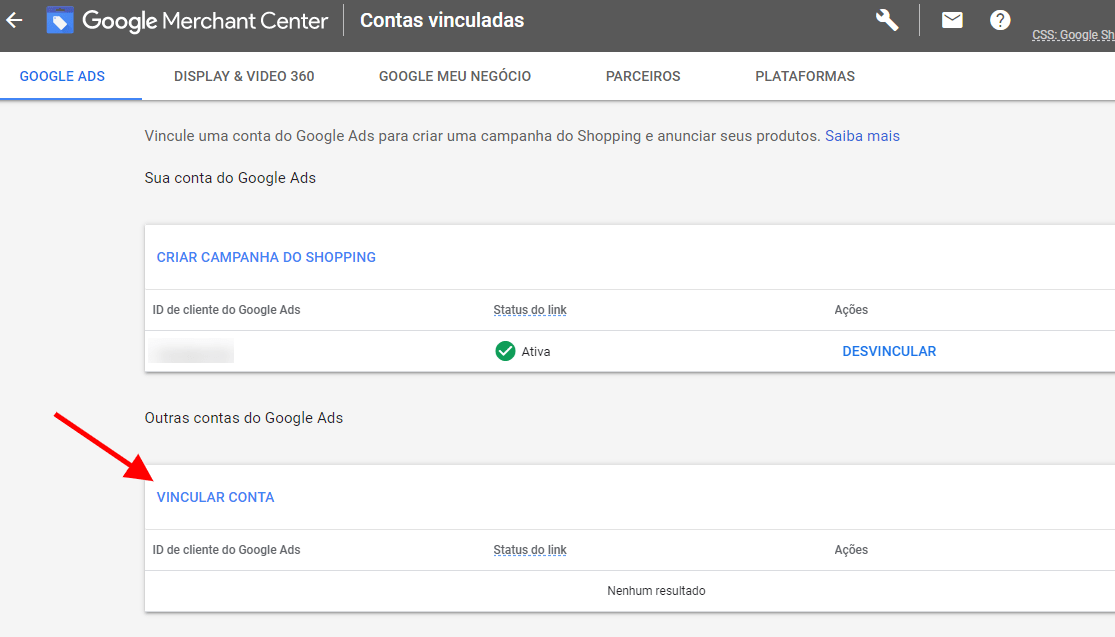The image size is (1115, 637).
Task: Click second table's Ações column header
Action: click(x=851, y=550)
